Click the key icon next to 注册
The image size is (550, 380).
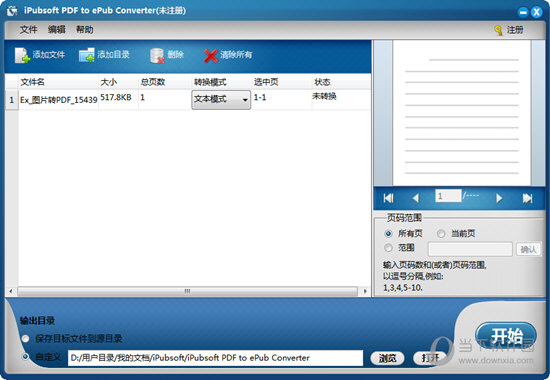click(498, 30)
